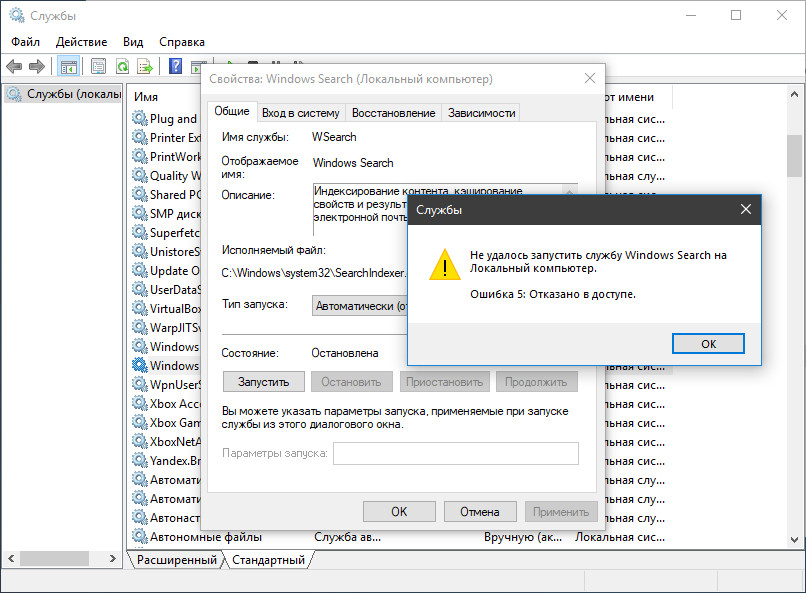Toggle the show/hide console tree toolbar icon
Screen dimensions: 806x593
click(x=68, y=66)
